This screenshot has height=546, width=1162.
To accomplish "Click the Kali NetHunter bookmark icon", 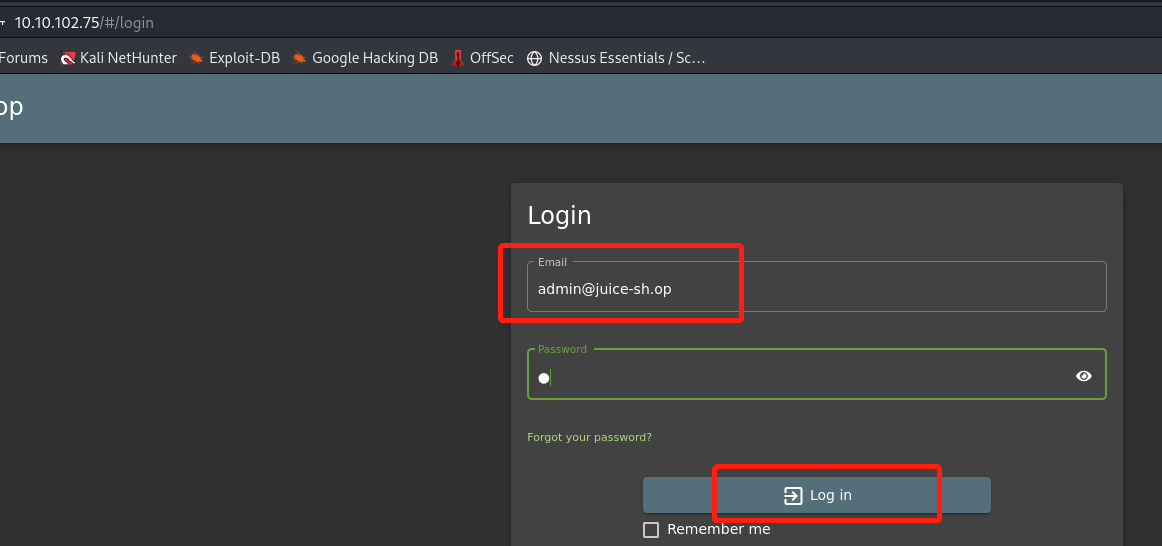I will tap(68, 58).
